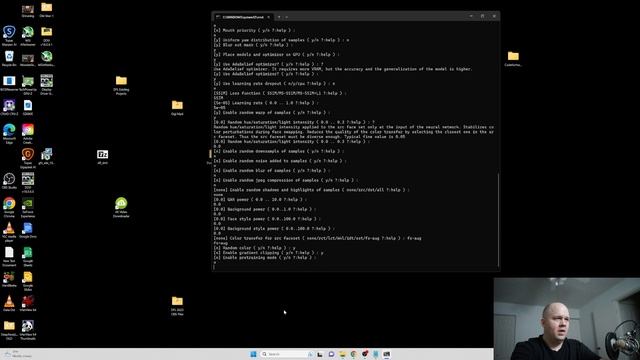This screenshot has height=360, width=640.
Task: Click 'Loss function' prompt line
Action: [280, 93]
